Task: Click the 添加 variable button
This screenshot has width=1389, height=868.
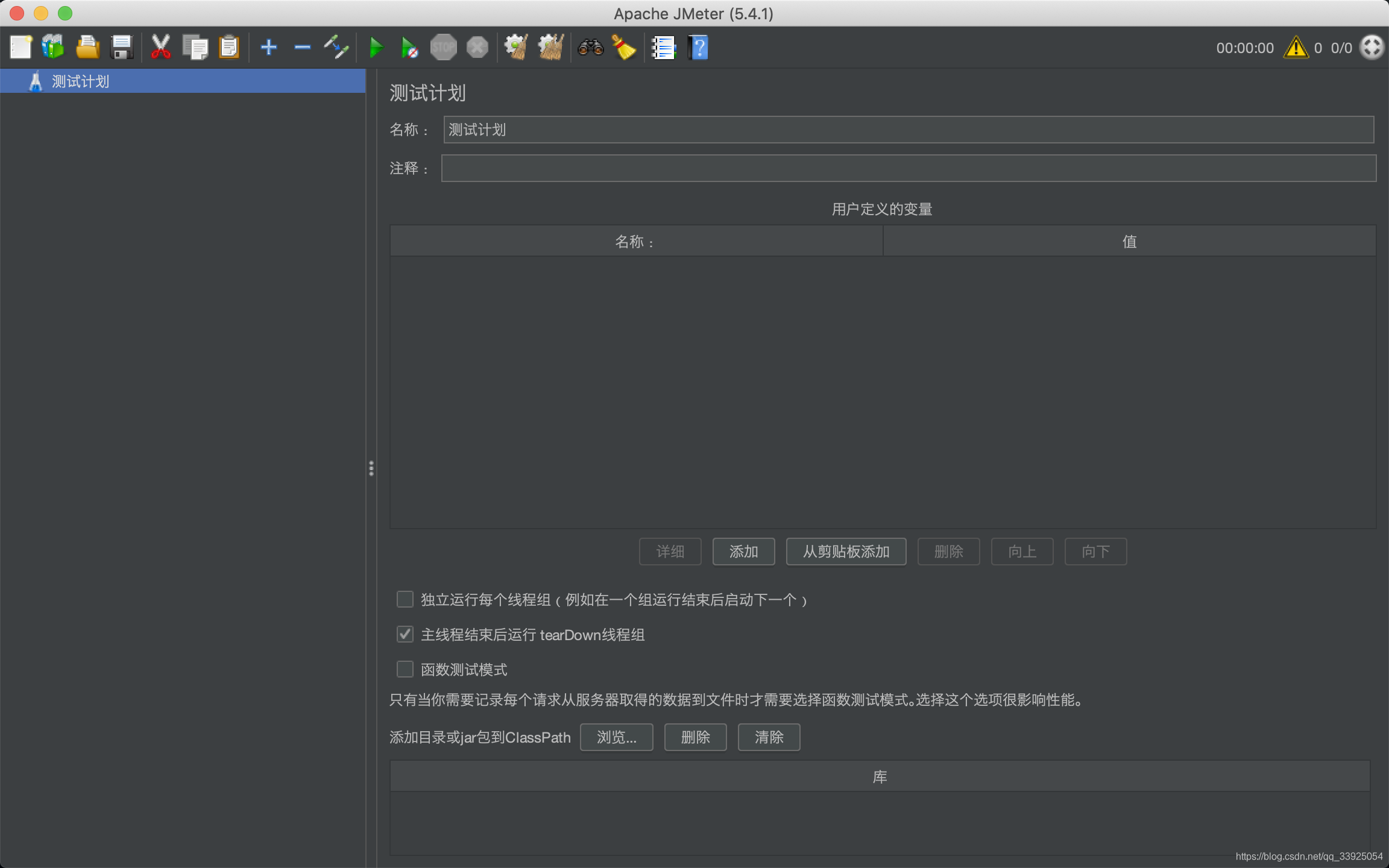Action: click(743, 552)
